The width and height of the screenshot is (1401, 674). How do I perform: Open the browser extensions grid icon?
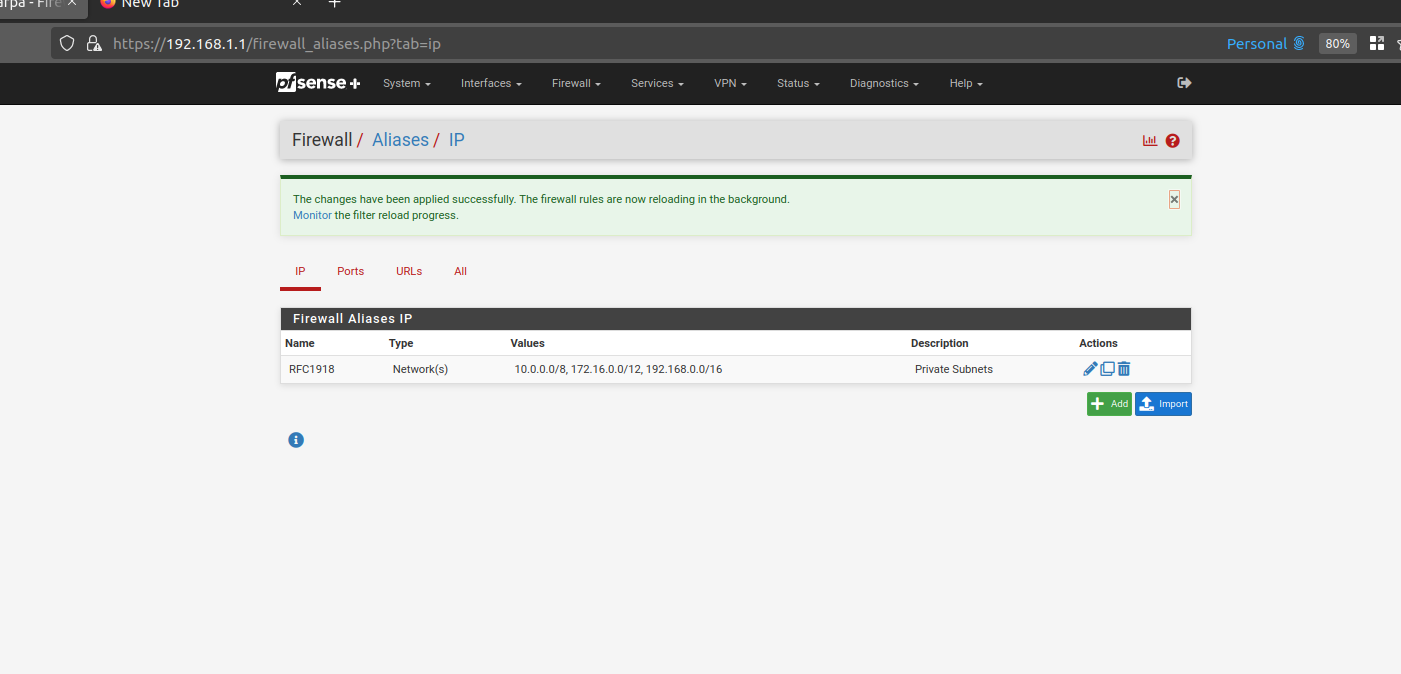pos(1377,43)
